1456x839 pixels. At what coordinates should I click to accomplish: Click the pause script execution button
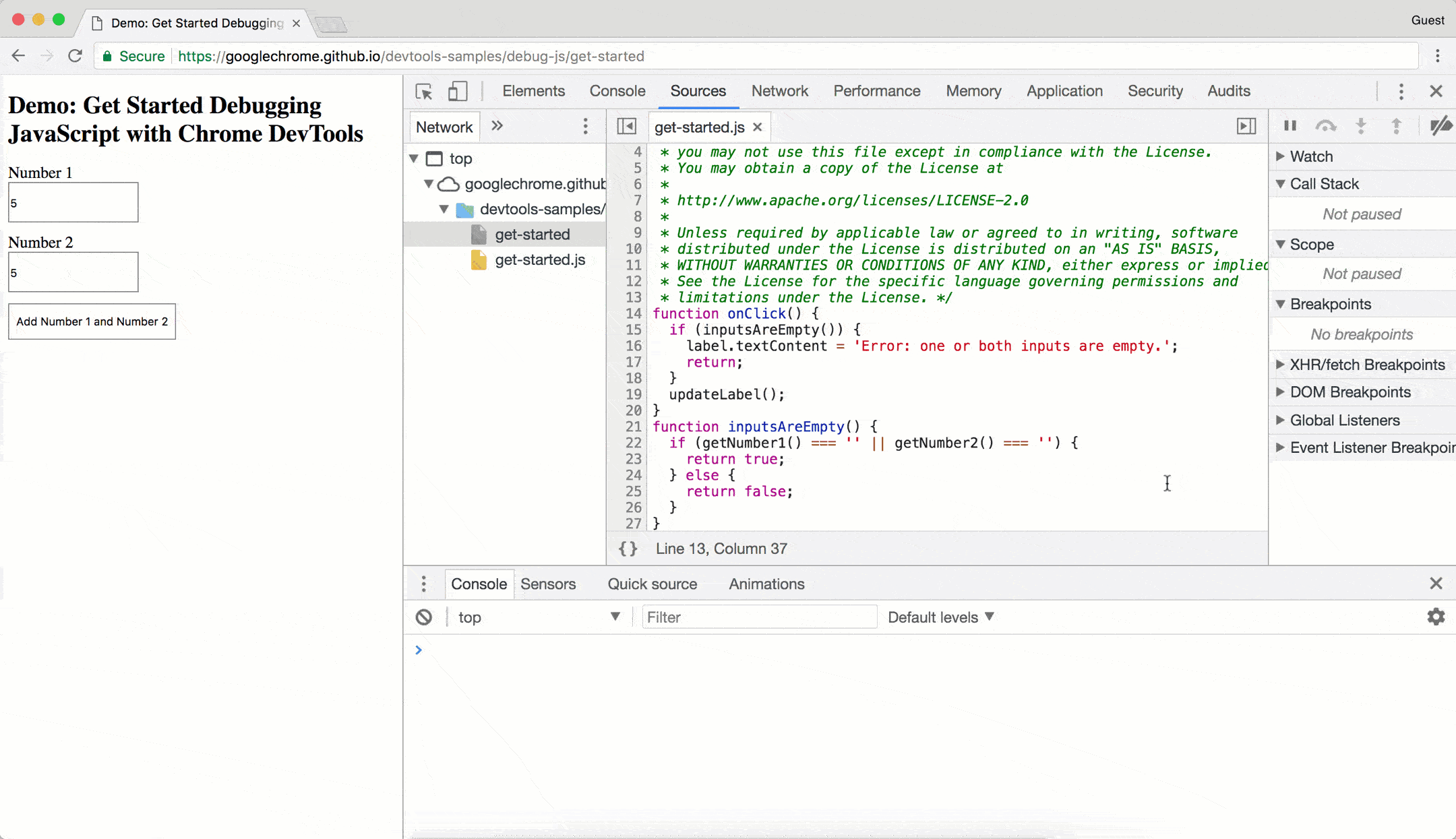(1290, 126)
